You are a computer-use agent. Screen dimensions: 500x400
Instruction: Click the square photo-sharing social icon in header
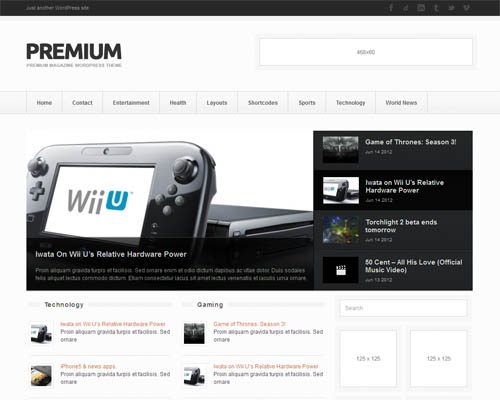pyautogui.click(x=421, y=8)
